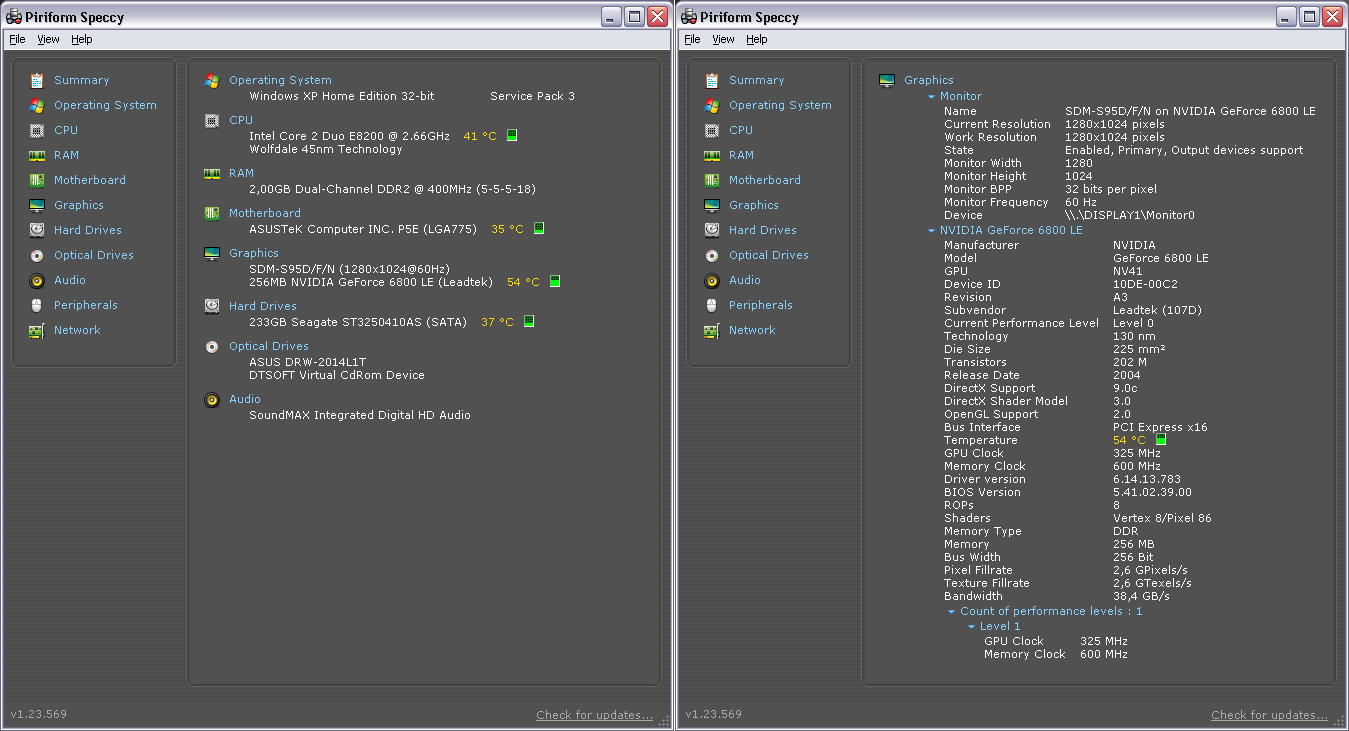Click ASUSTeK Computer INC. P5E motherboard text
The image size is (1349, 731).
tap(363, 229)
